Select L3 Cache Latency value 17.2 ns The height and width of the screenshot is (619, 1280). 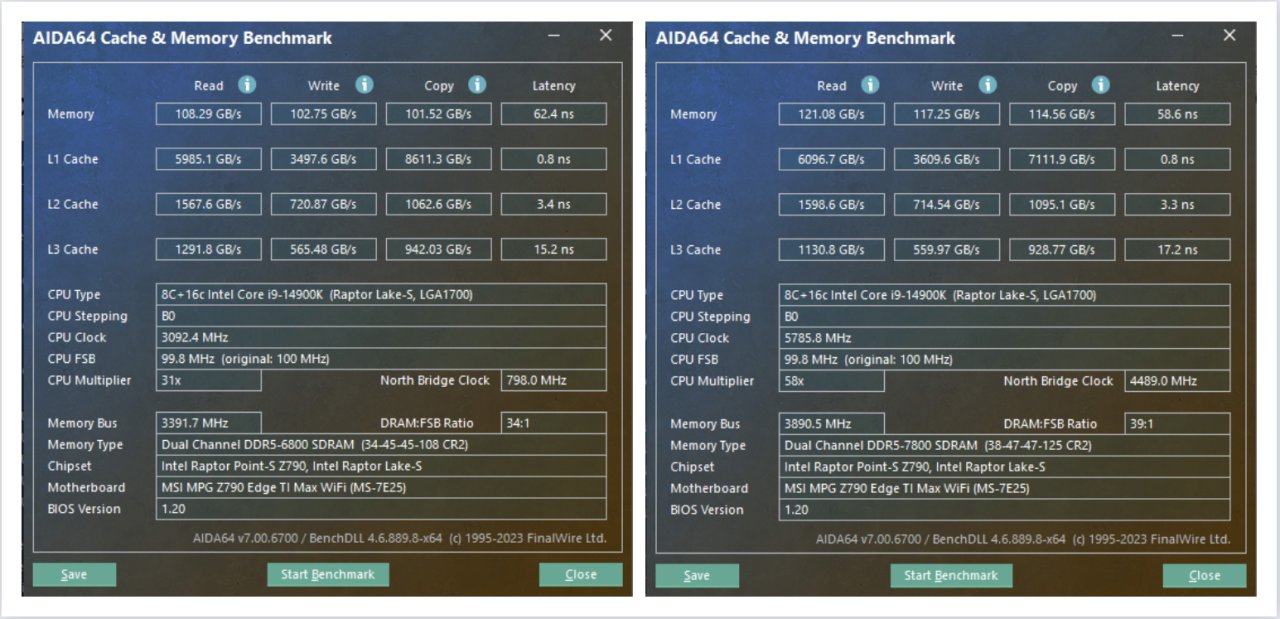[x=1177, y=249]
